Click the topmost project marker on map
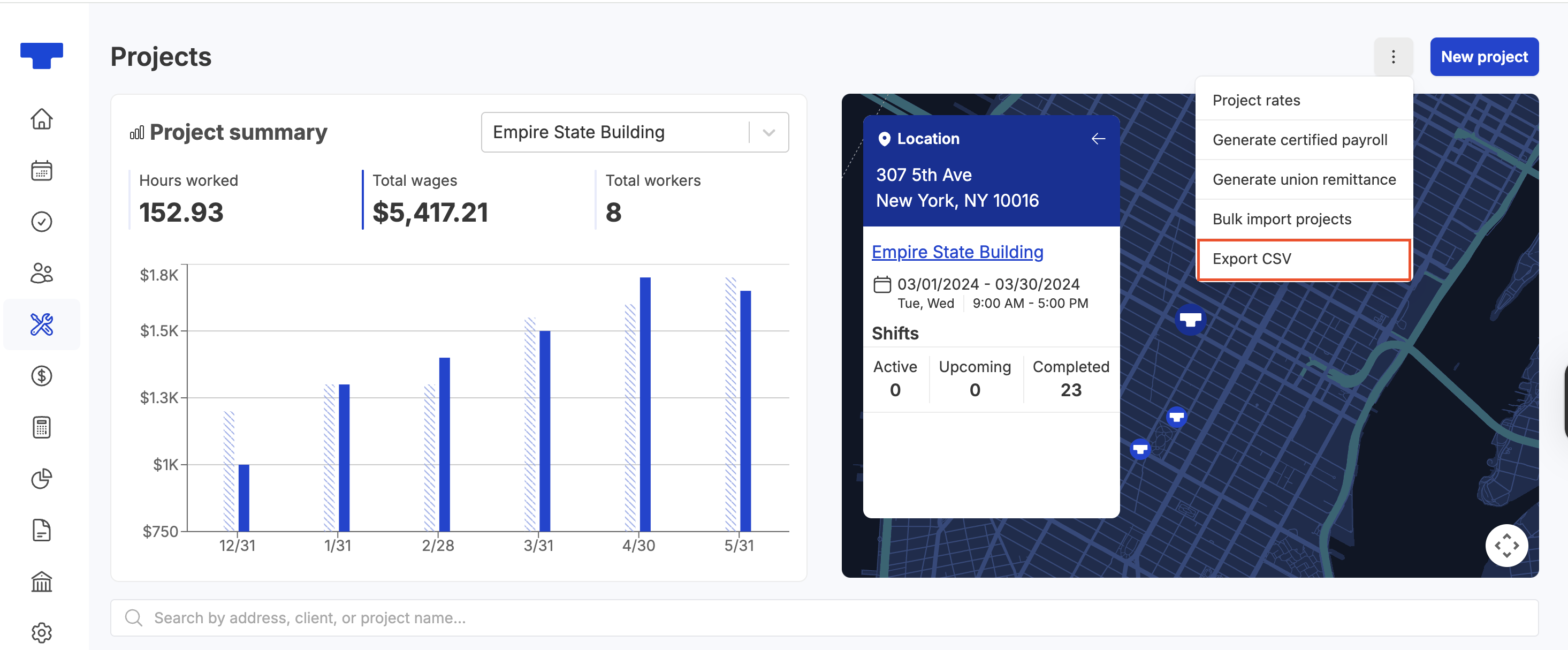Image resolution: width=1568 pixels, height=650 pixels. click(x=1190, y=319)
